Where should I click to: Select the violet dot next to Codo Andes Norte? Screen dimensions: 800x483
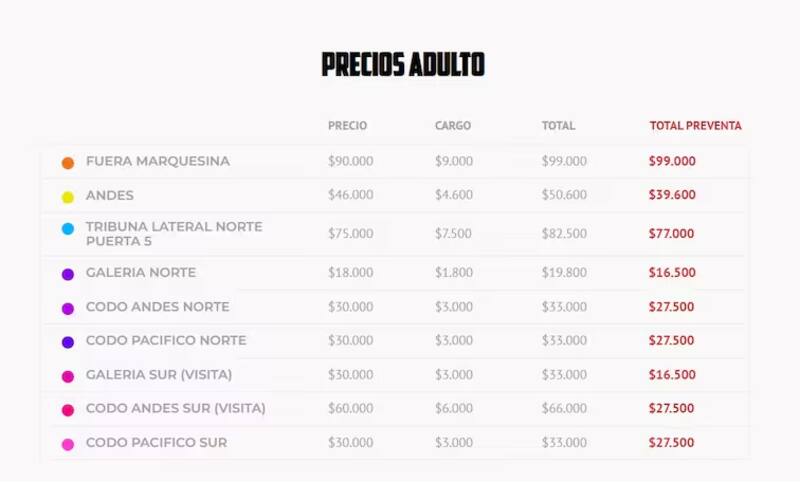point(68,308)
